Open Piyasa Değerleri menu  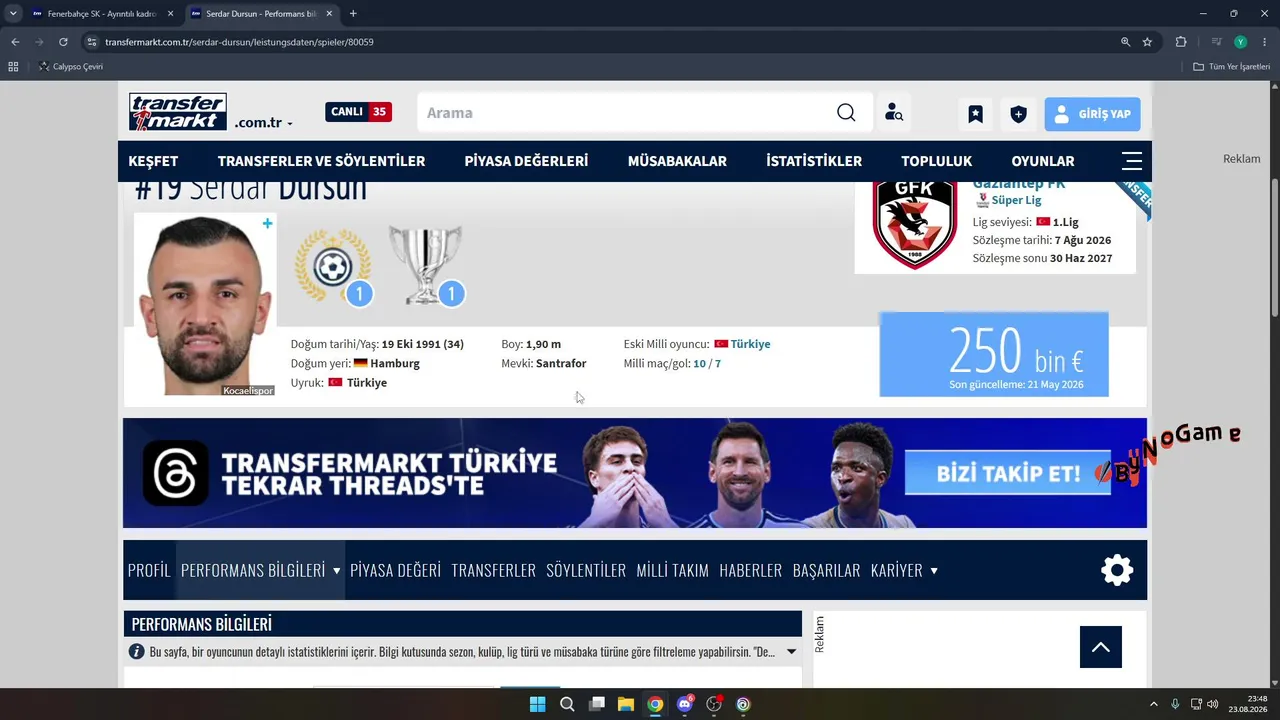pos(526,161)
